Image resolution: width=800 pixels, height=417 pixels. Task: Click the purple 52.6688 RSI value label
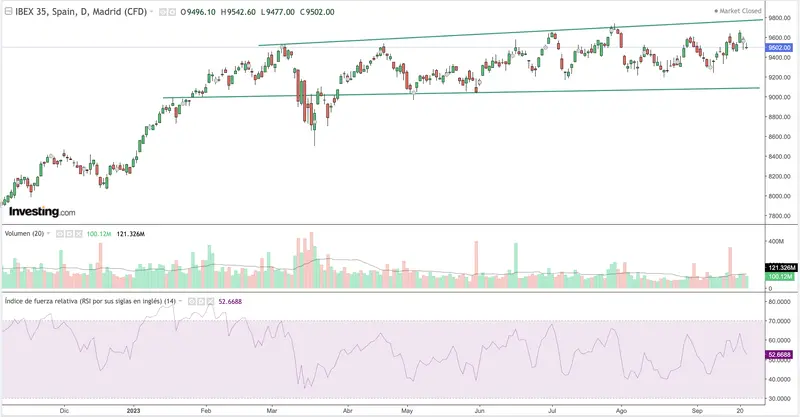coord(781,354)
